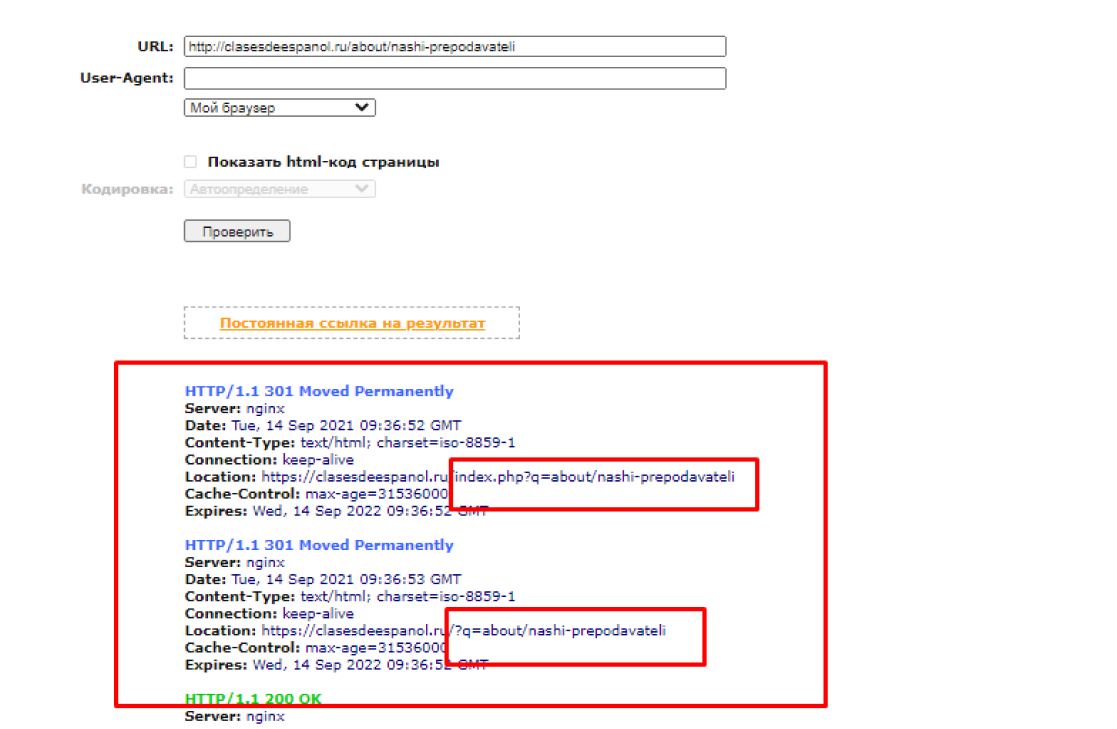1117x729 pixels.
Task: Click the URL input field
Action: [x=454, y=47]
